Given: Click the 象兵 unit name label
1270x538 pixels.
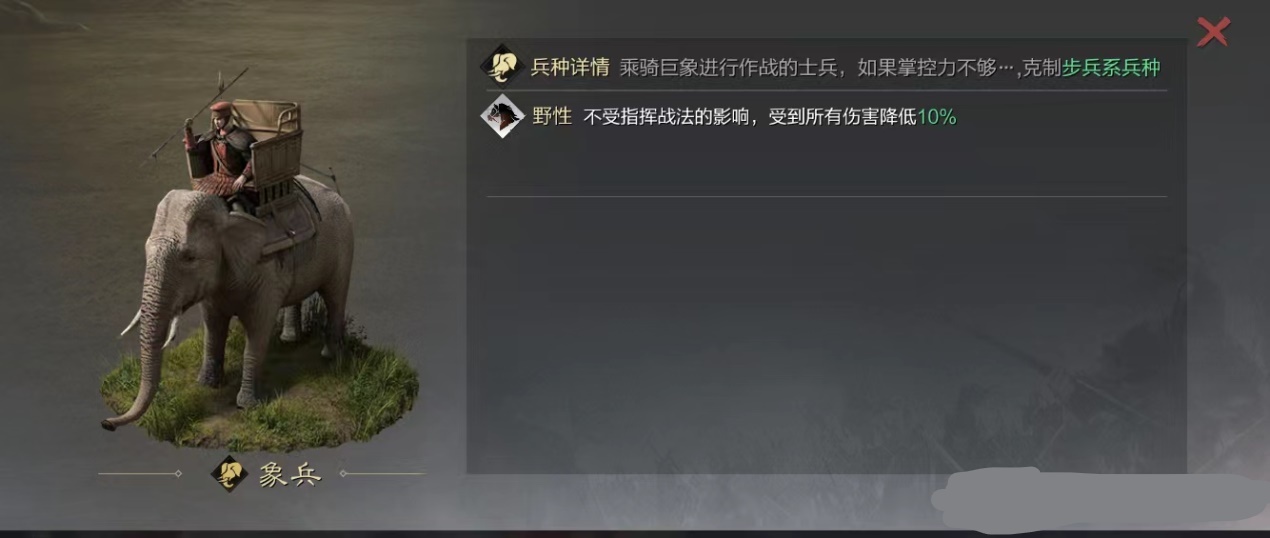Looking at the screenshot, I should coord(290,475).
